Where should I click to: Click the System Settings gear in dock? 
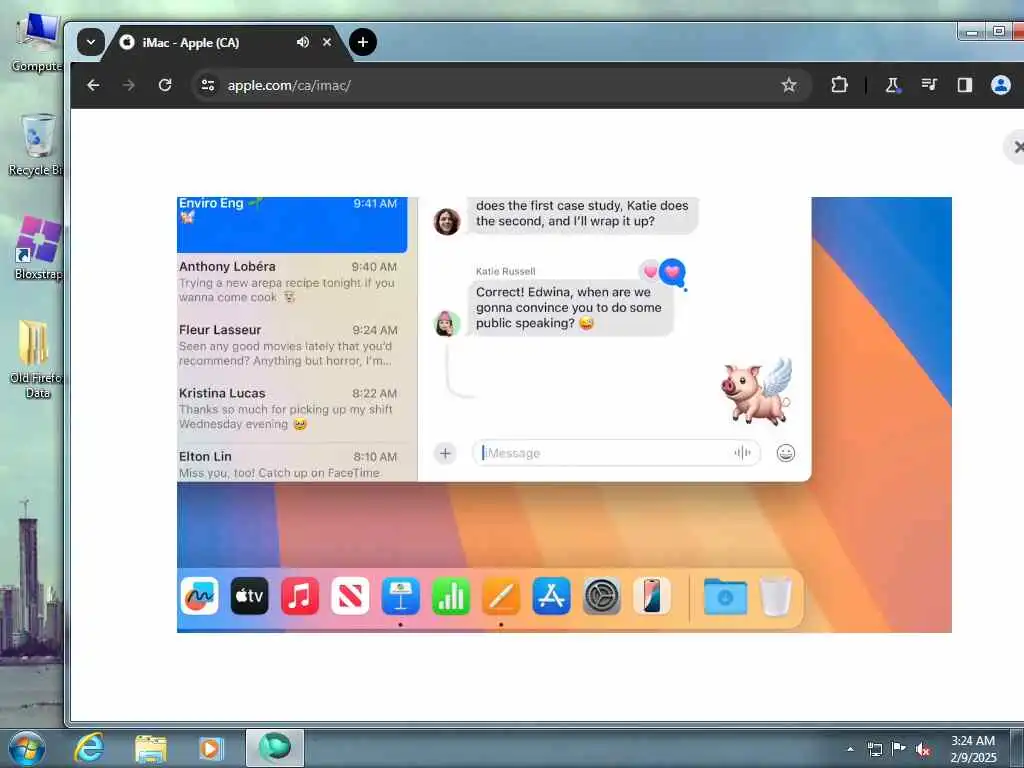coord(601,596)
